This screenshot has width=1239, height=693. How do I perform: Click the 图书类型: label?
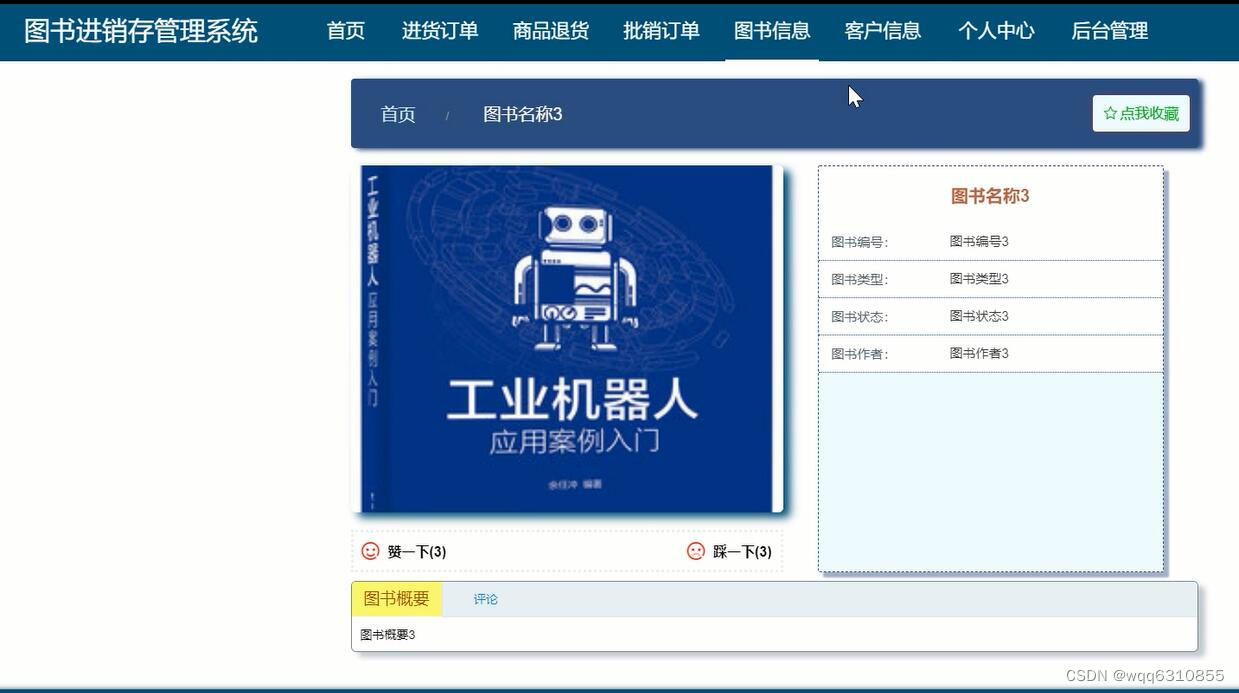[x=859, y=279]
